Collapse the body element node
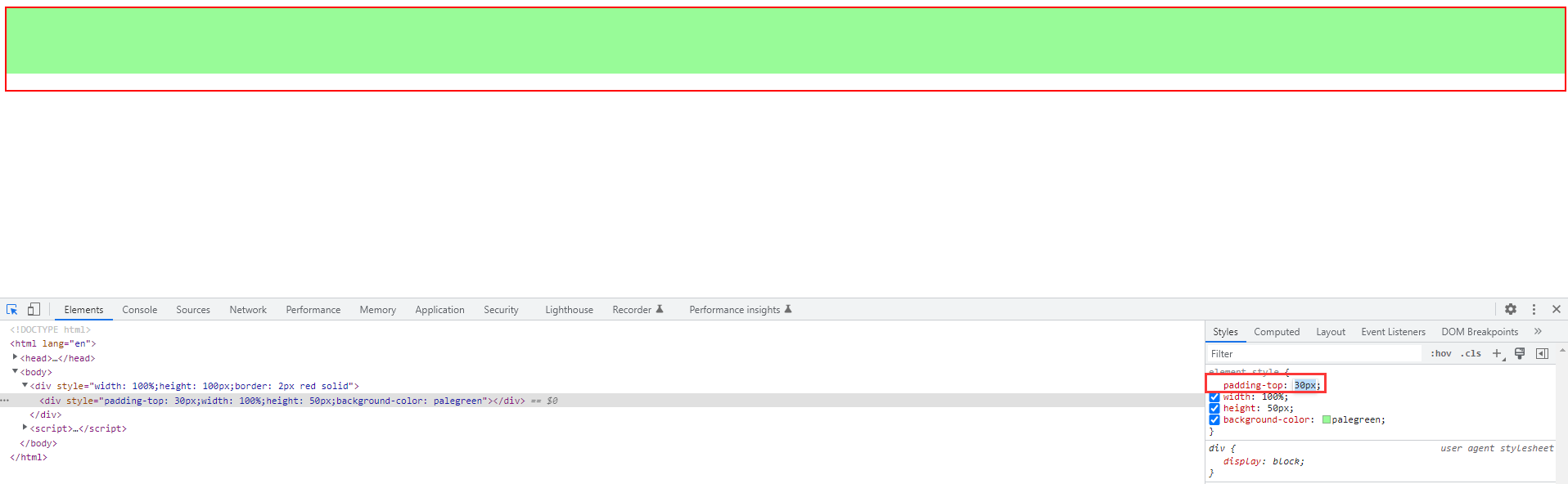1568x484 pixels. click(15, 371)
